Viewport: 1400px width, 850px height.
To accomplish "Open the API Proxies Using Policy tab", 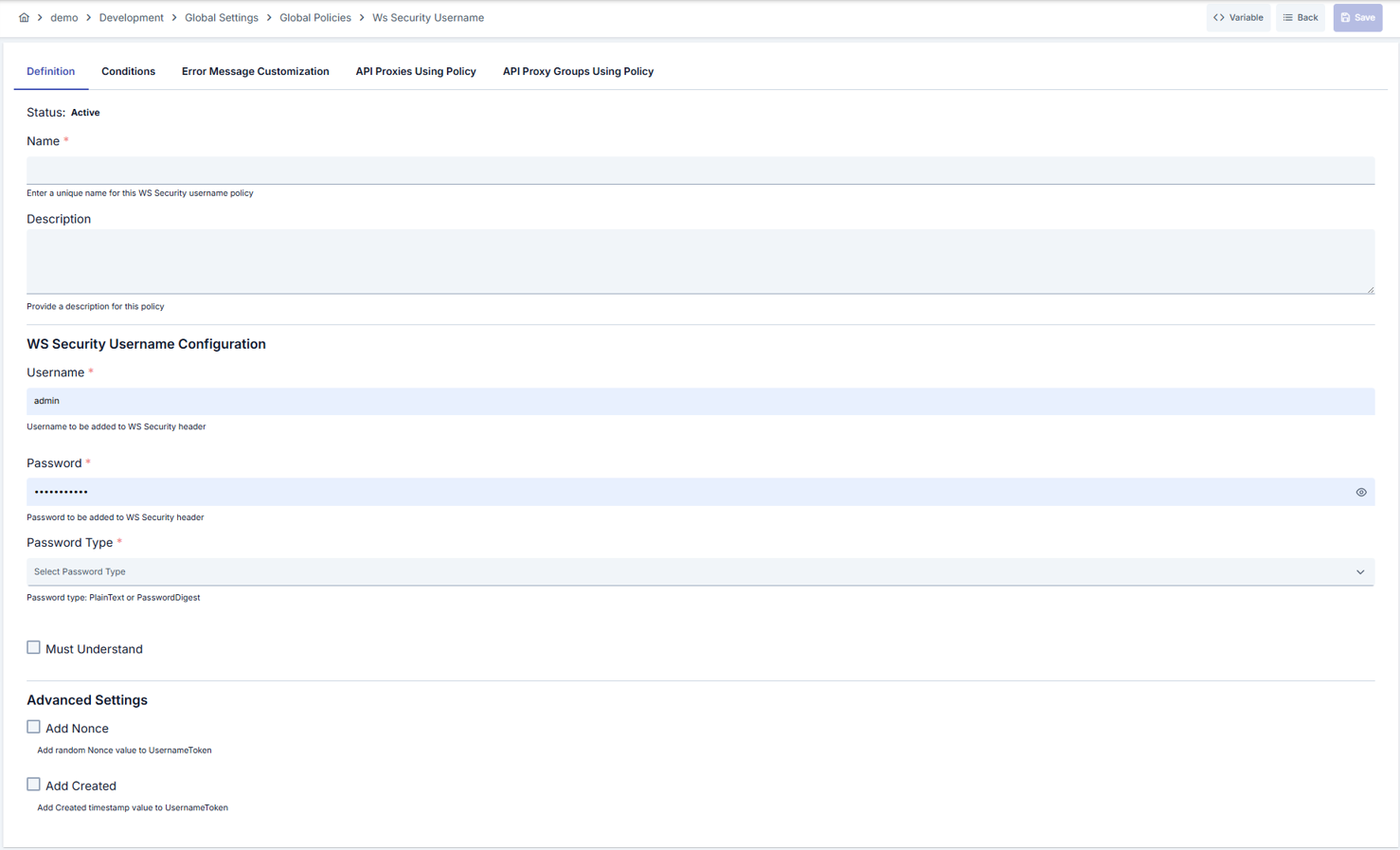I will (416, 71).
